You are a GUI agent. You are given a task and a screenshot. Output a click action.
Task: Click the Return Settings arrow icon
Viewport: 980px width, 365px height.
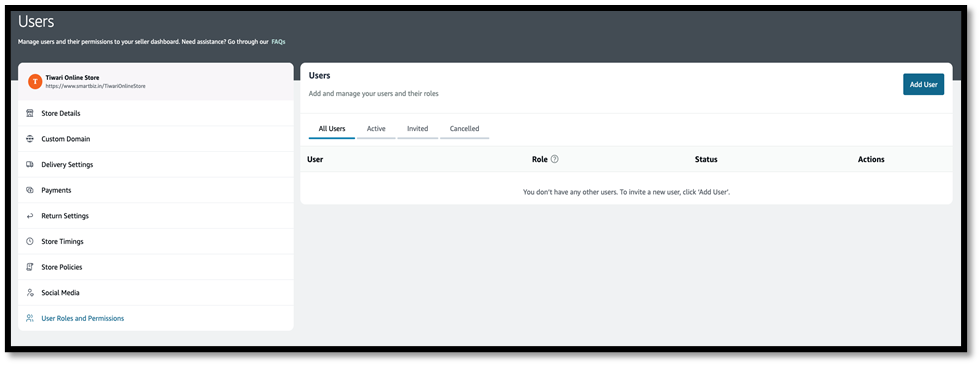pos(29,216)
